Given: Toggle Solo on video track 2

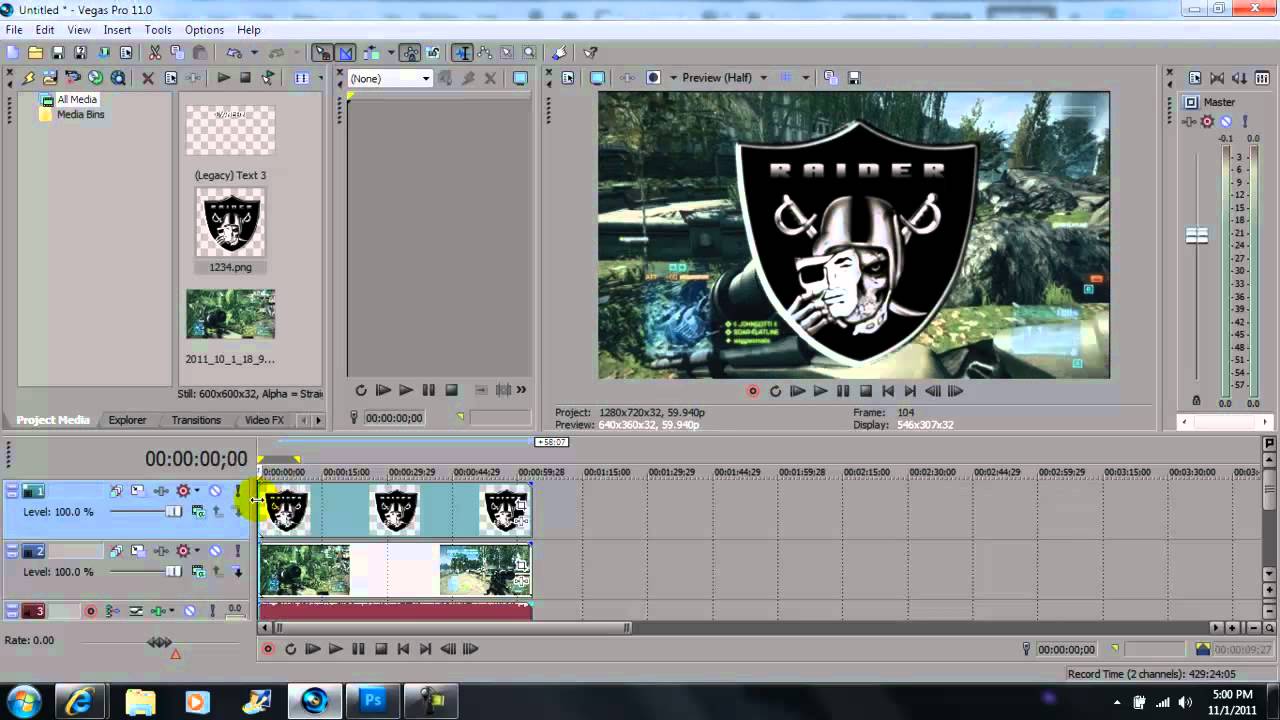Looking at the screenshot, I should coord(238,551).
